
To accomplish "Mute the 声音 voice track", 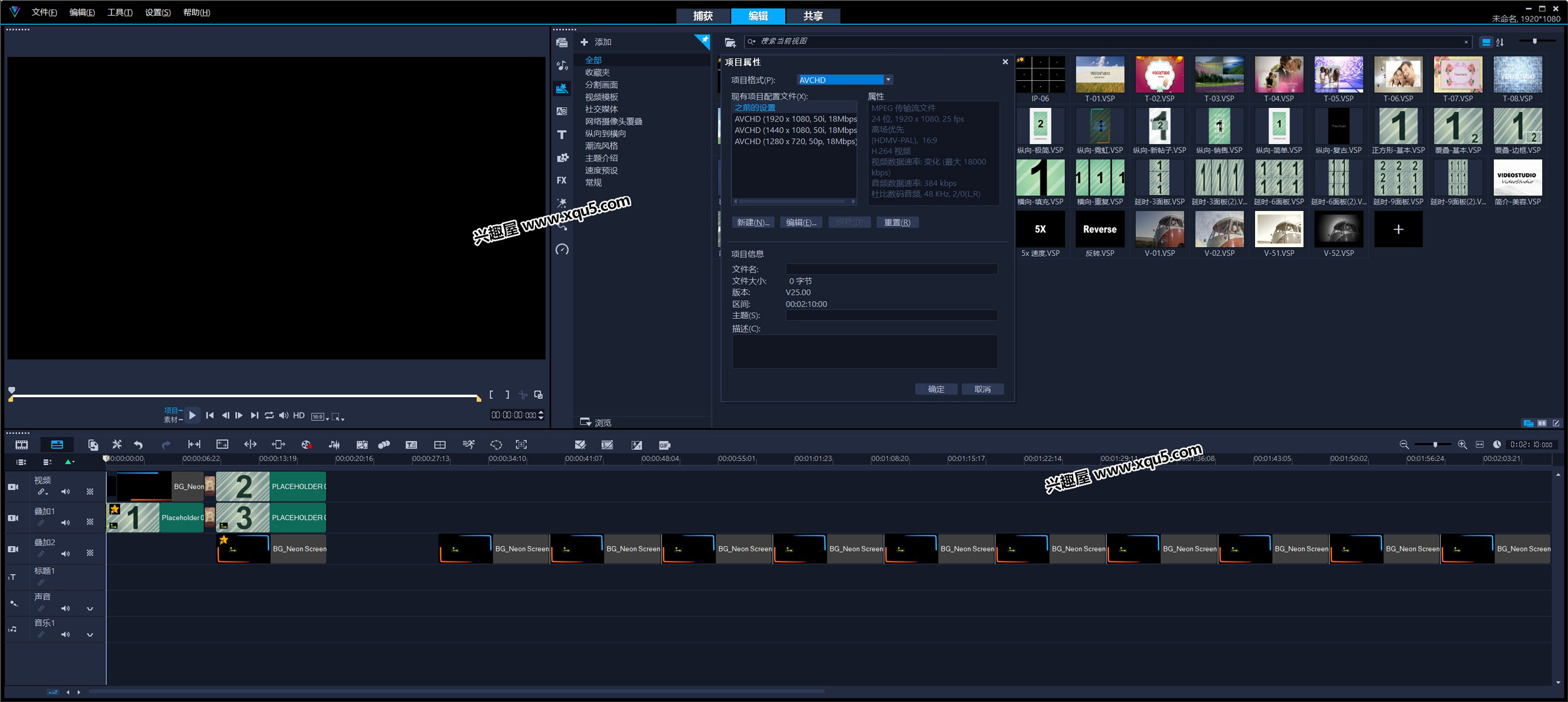I will (x=65, y=609).
